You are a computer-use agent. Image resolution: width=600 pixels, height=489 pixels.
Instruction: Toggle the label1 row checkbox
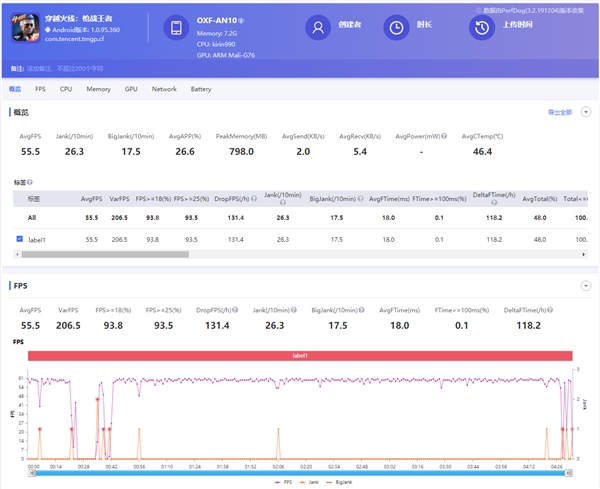(20, 239)
